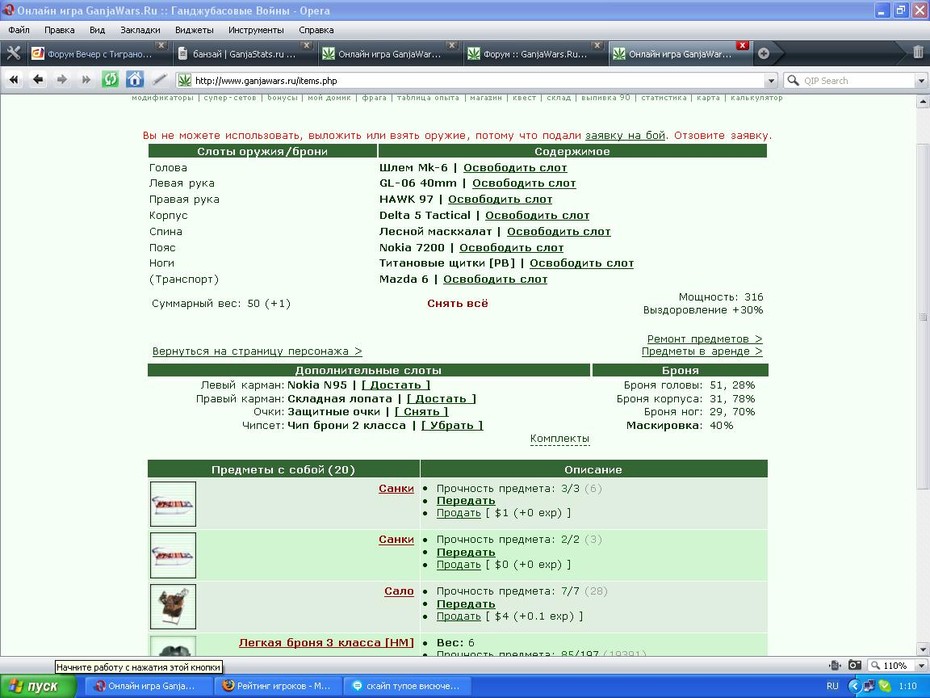Reload the page with green refresh icon
This screenshot has height=698, width=930.
coord(110,79)
